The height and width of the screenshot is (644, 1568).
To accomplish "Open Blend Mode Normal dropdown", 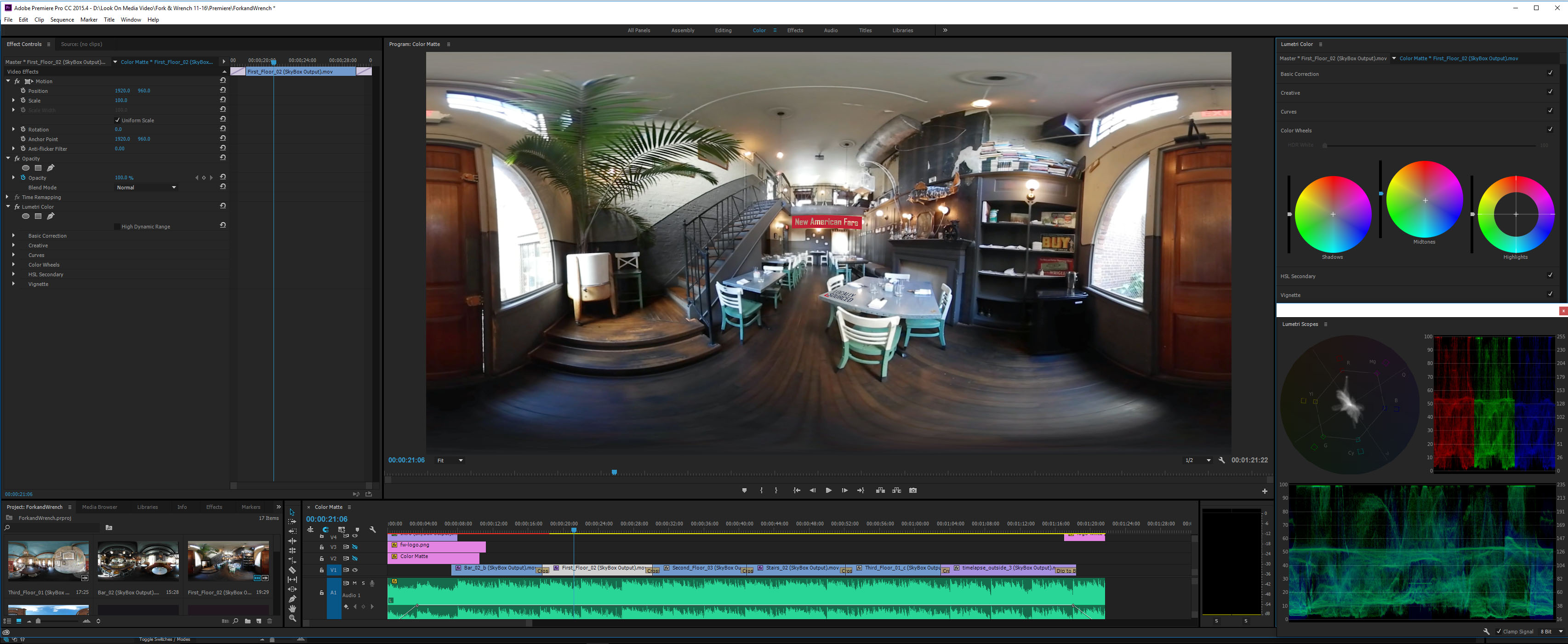I will point(146,188).
